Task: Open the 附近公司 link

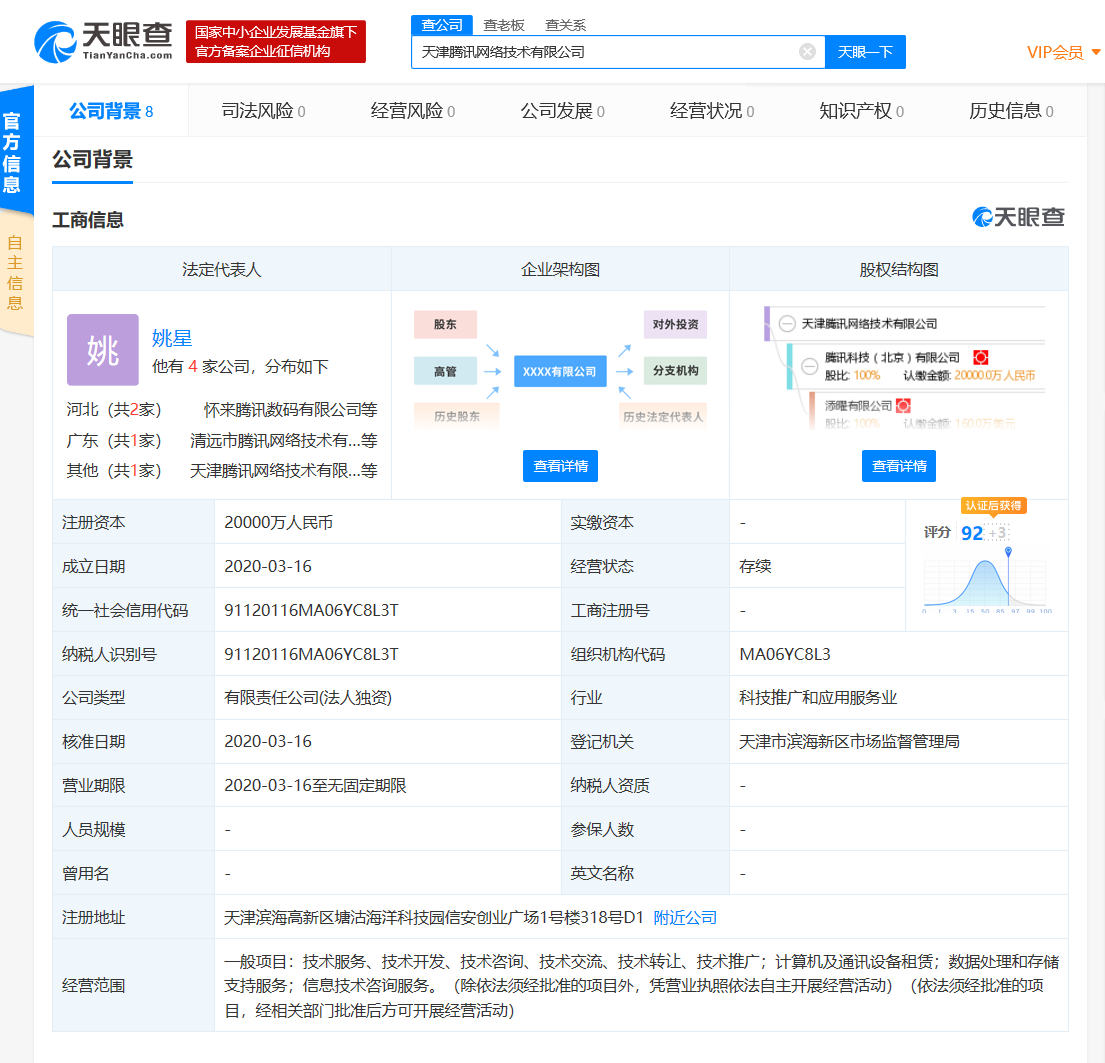Action: click(683, 916)
